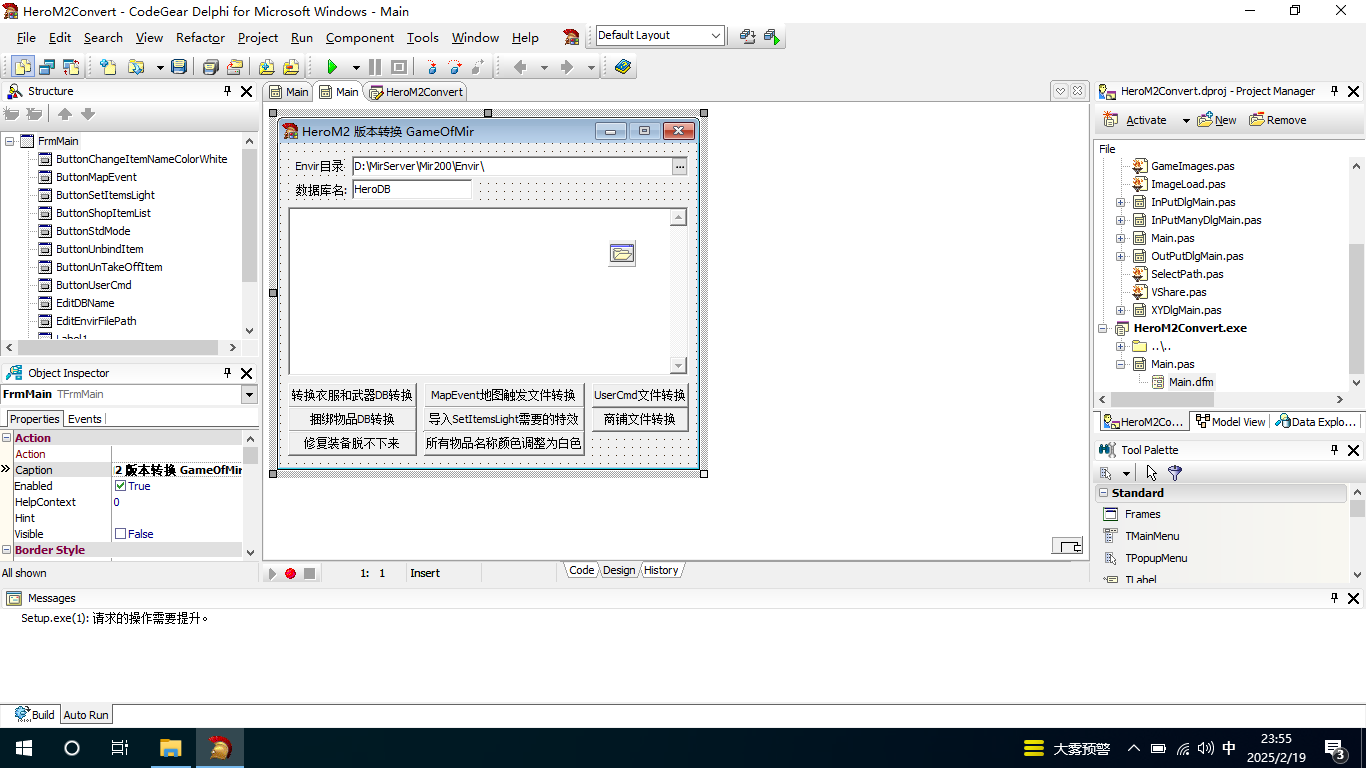Collapse the Action property category
1366x768 pixels.
point(7,438)
